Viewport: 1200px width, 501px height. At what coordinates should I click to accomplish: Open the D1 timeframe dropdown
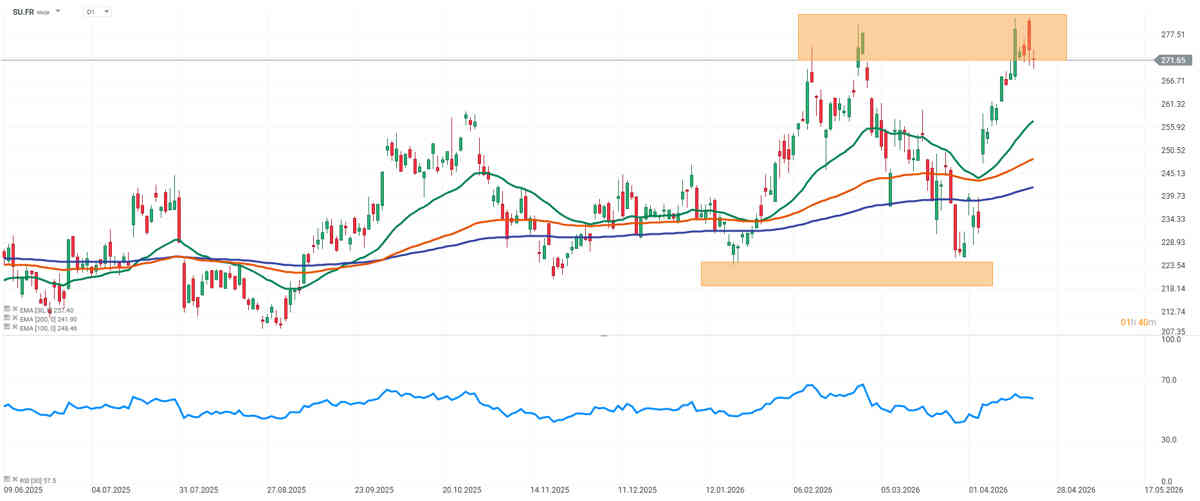[97, 11]
